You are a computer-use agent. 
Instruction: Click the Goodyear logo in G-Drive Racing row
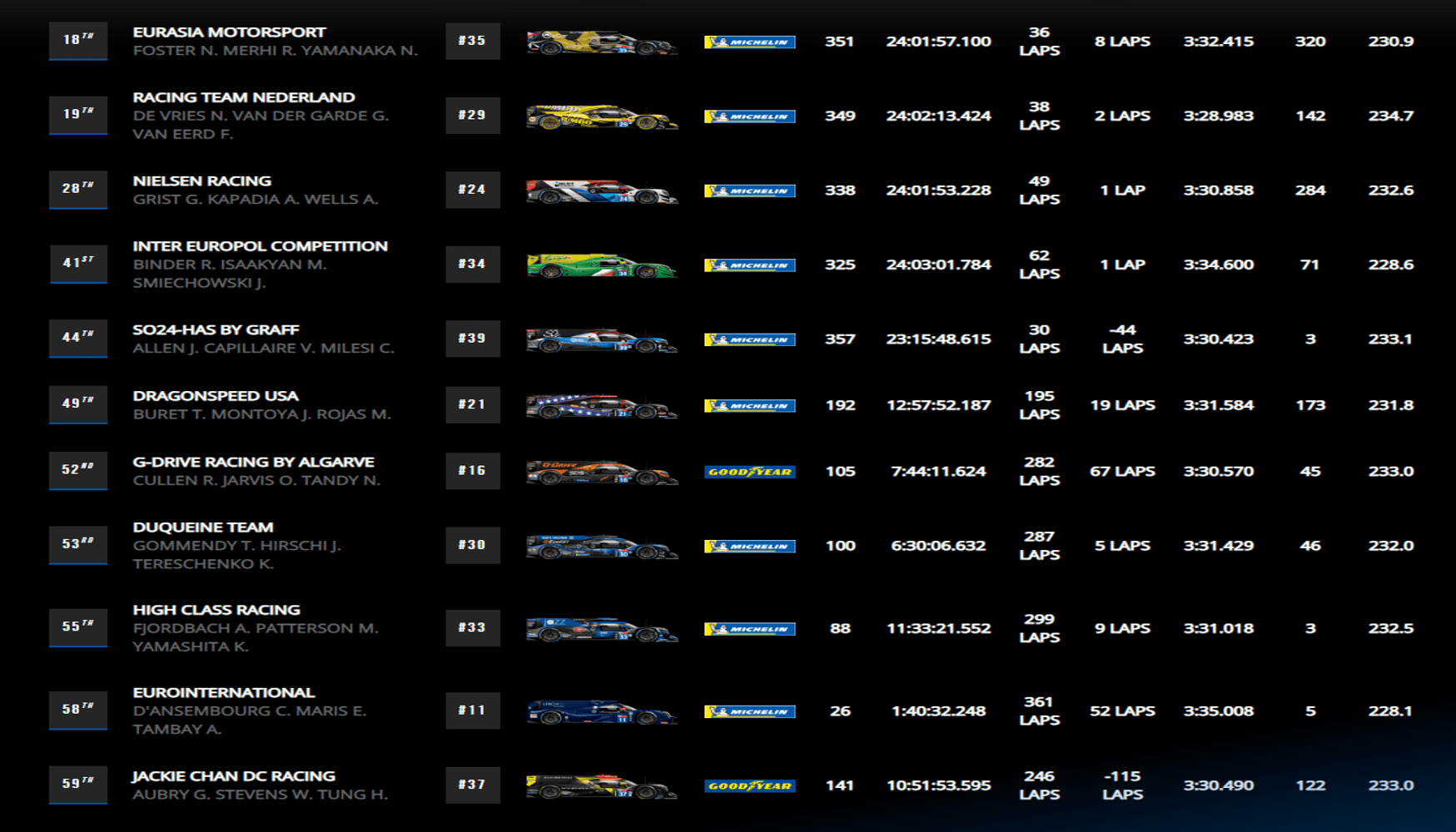(750, 472)
